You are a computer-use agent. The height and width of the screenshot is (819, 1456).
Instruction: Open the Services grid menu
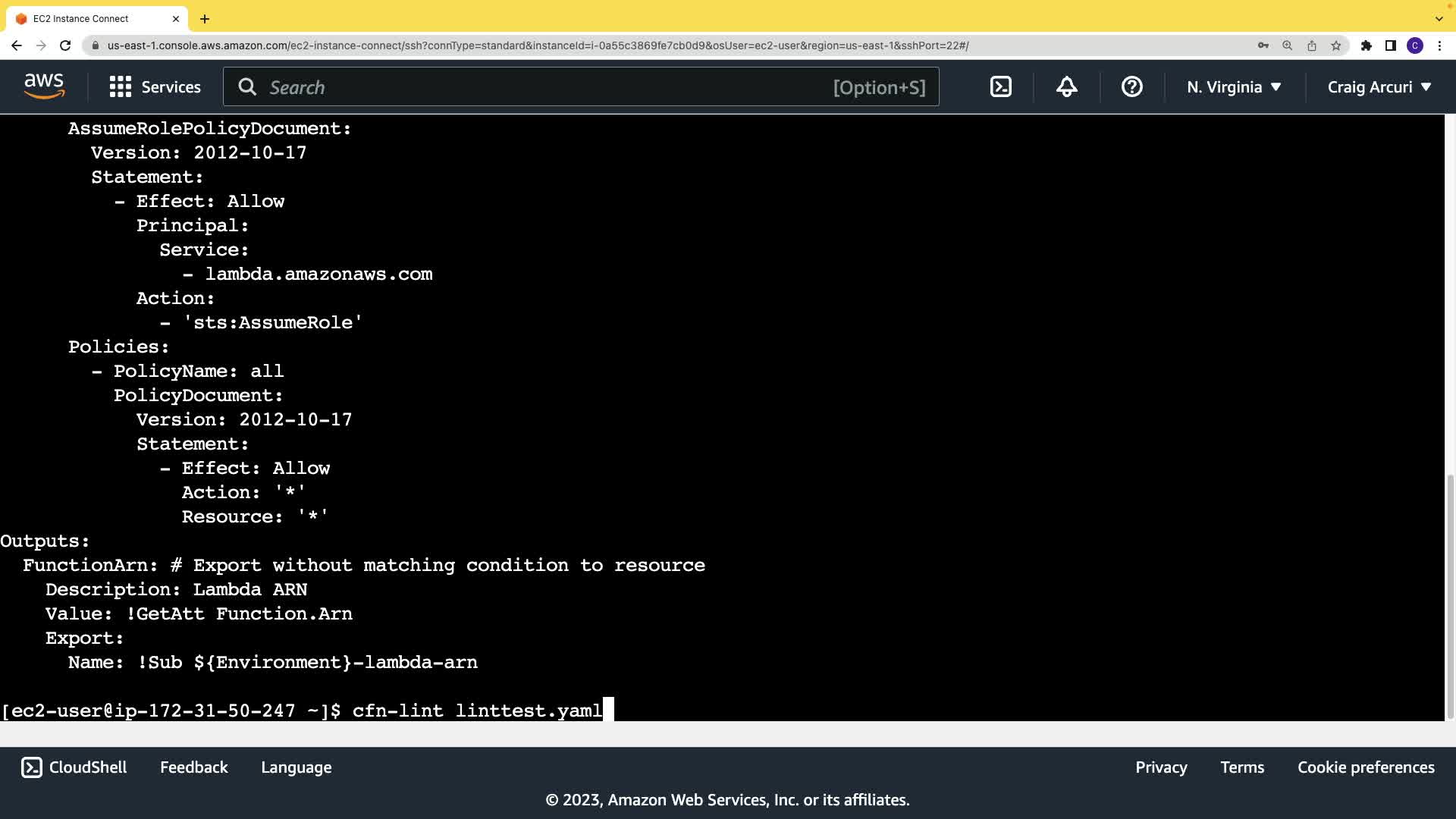click(155, 87)
